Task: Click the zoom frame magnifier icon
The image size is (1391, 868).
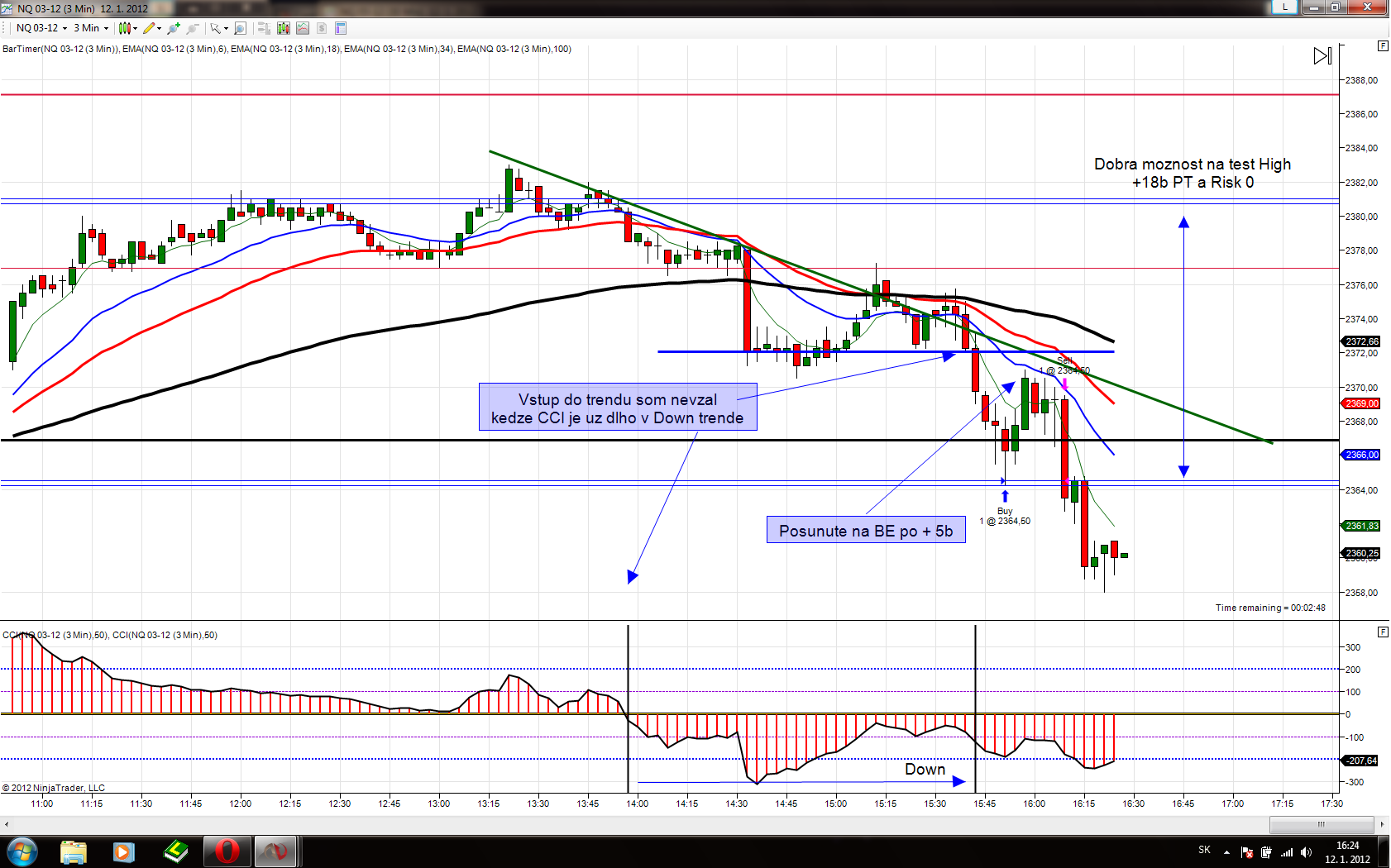Action: tap(240, 28)
